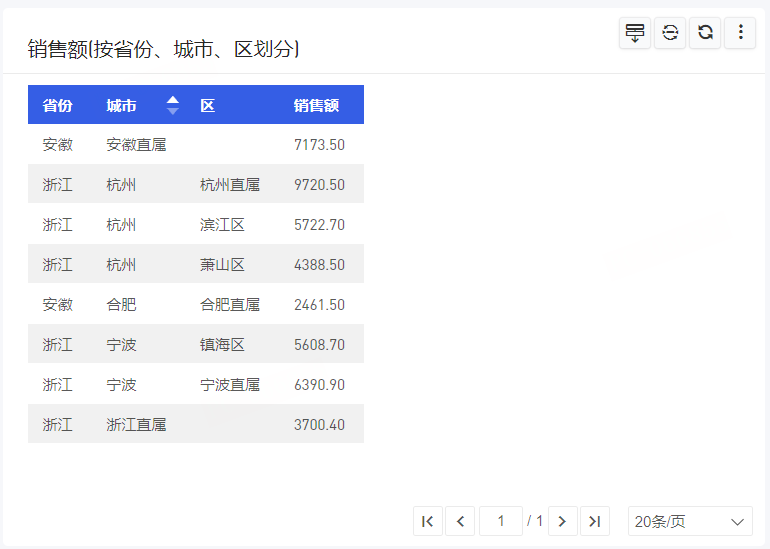Viewport: 770px width, 549px height.
Task: Open the 20条/页 page size dropdown
Action: 690,521
